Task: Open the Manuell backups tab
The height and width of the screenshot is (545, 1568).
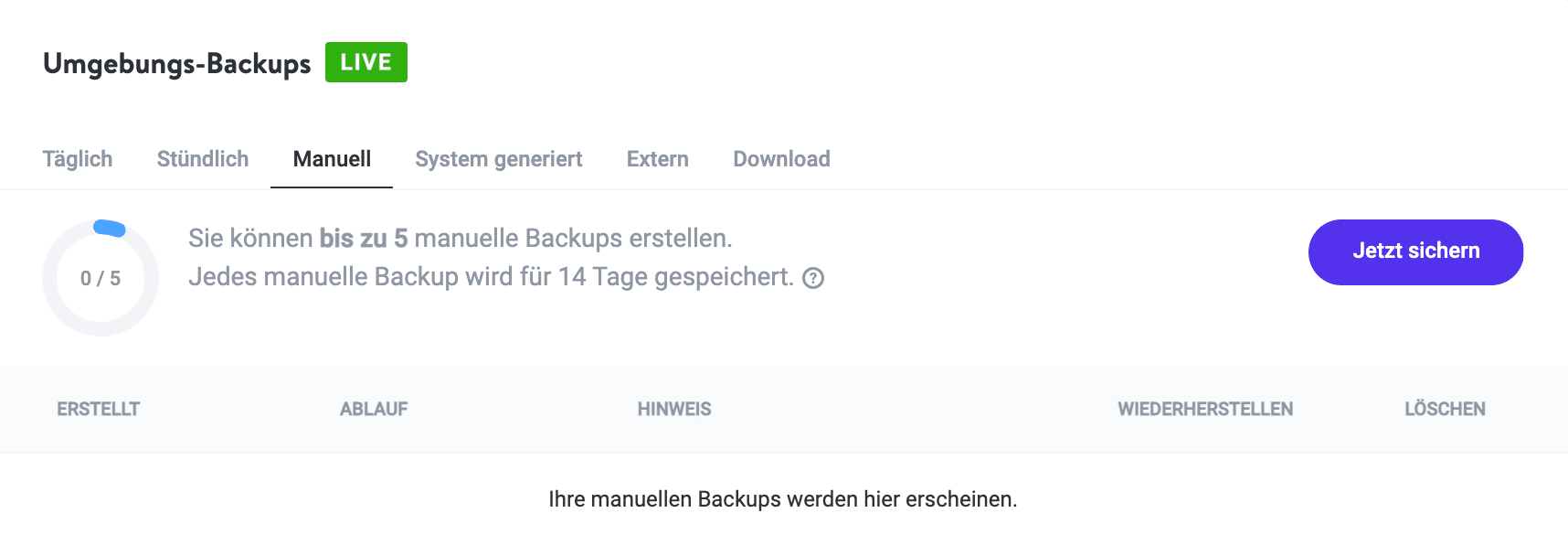Action: [331, 158]
